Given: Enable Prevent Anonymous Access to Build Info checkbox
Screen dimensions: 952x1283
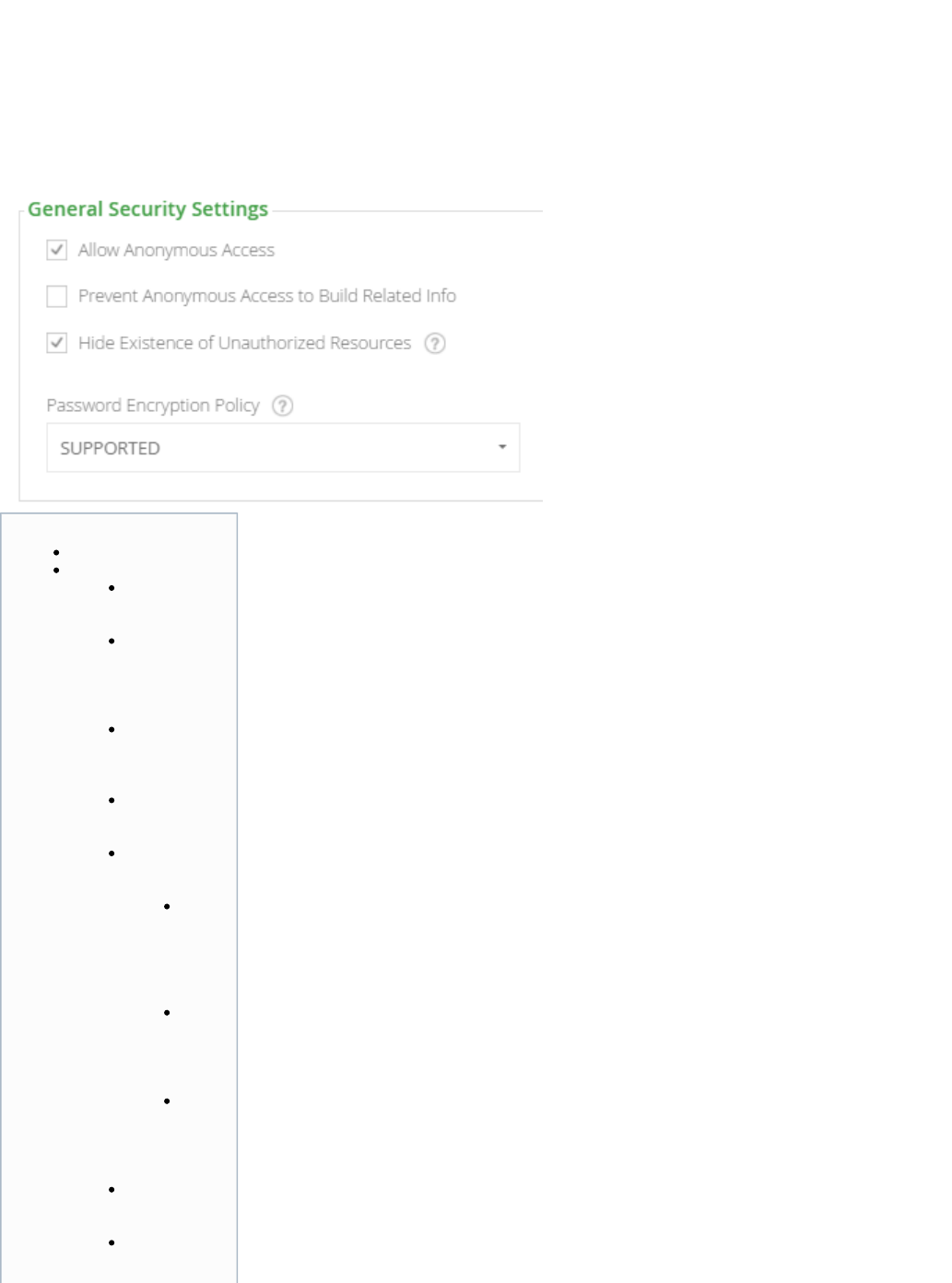Looking at the screenshot, I should [x=57, y=297].
